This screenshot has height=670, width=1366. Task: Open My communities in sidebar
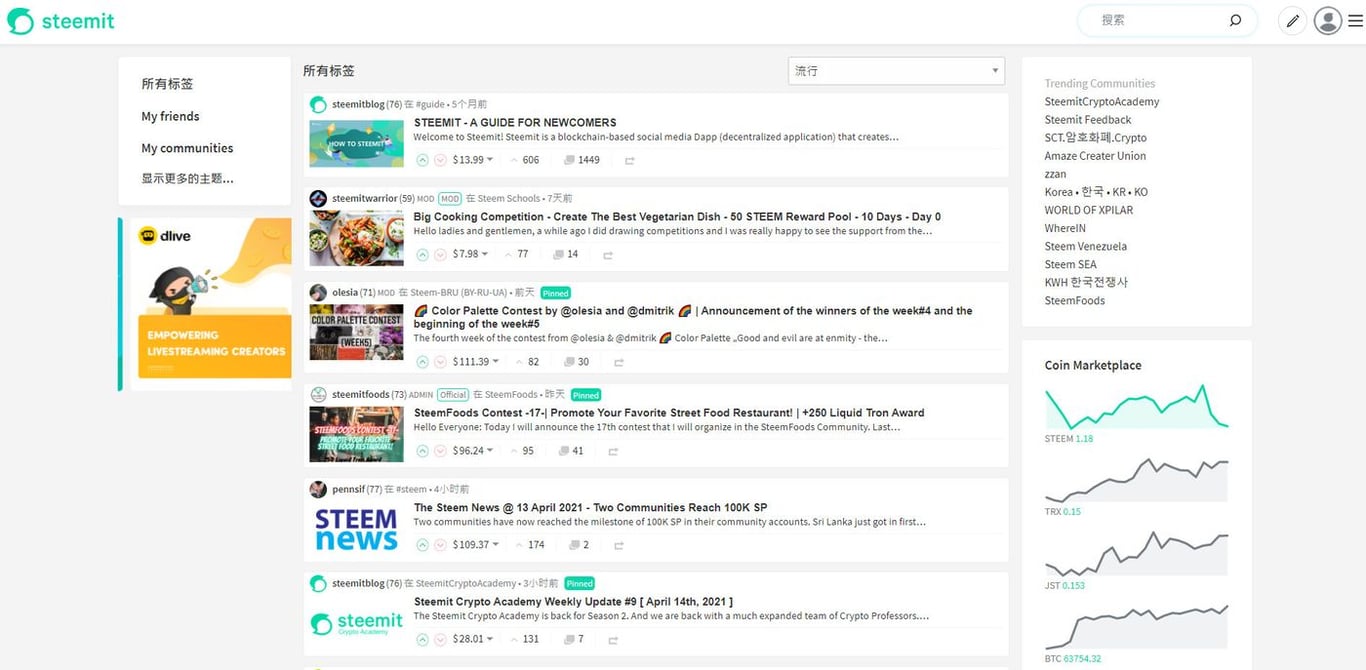tap(187, 148)
